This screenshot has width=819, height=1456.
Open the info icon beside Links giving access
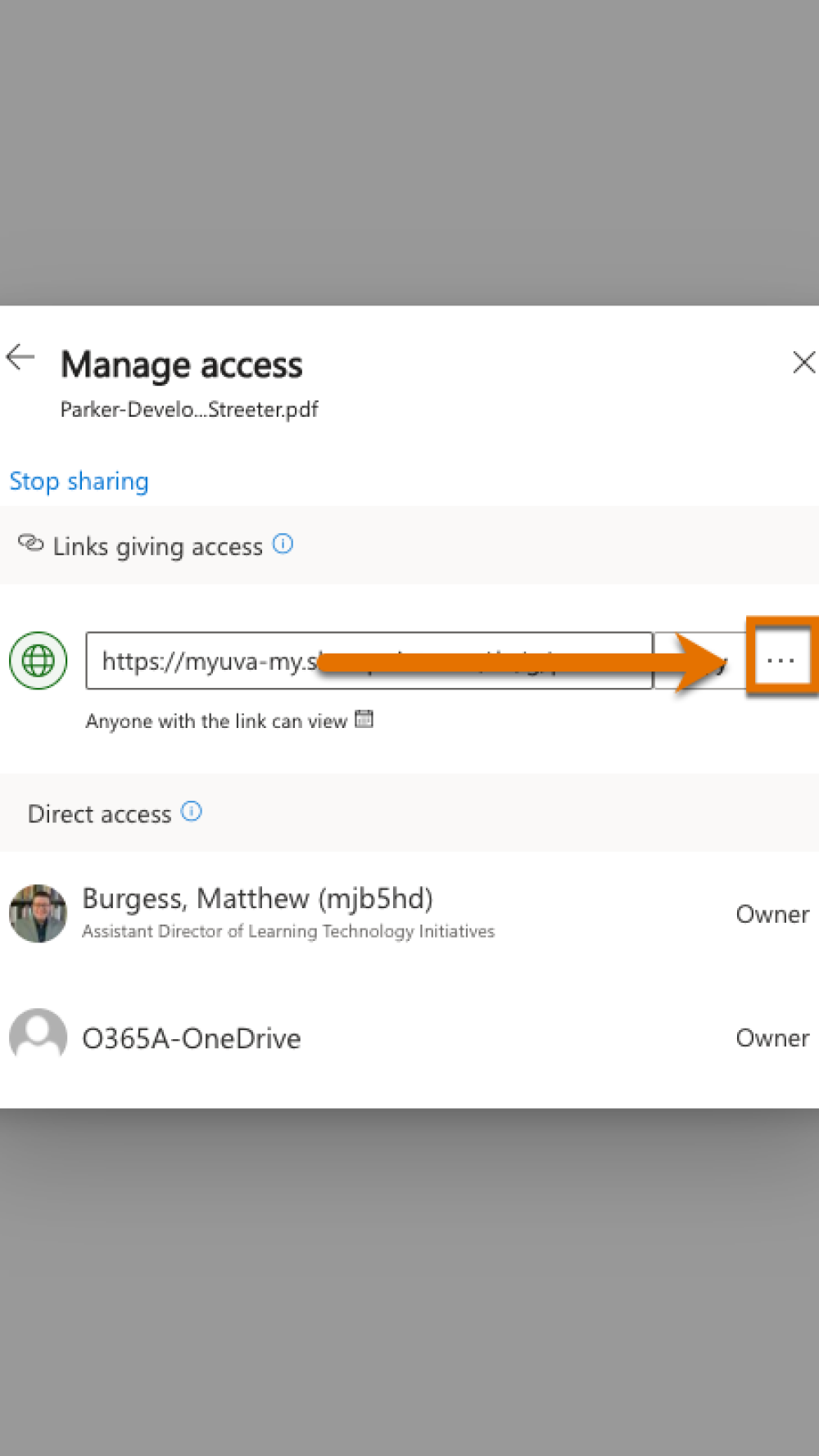tap(283, 544)
